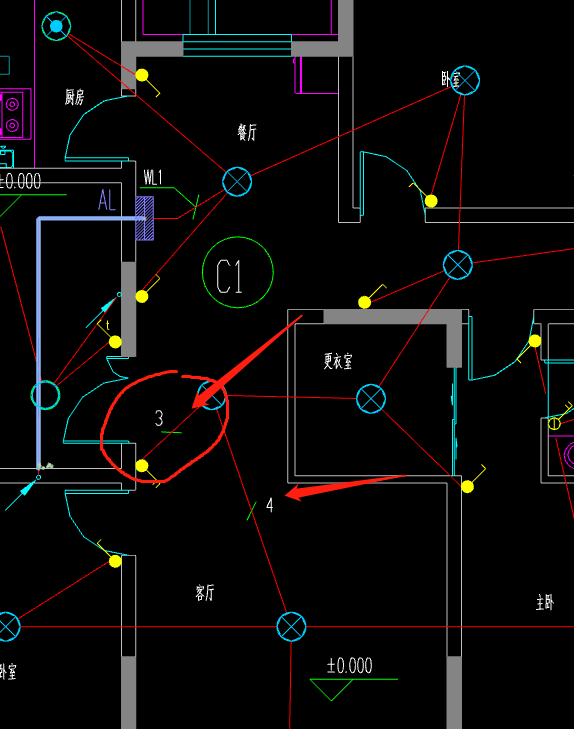Screen dimensions: 574x729
Task: Select the 客厅 living room lamp symbol
Action: click(291, 627)
